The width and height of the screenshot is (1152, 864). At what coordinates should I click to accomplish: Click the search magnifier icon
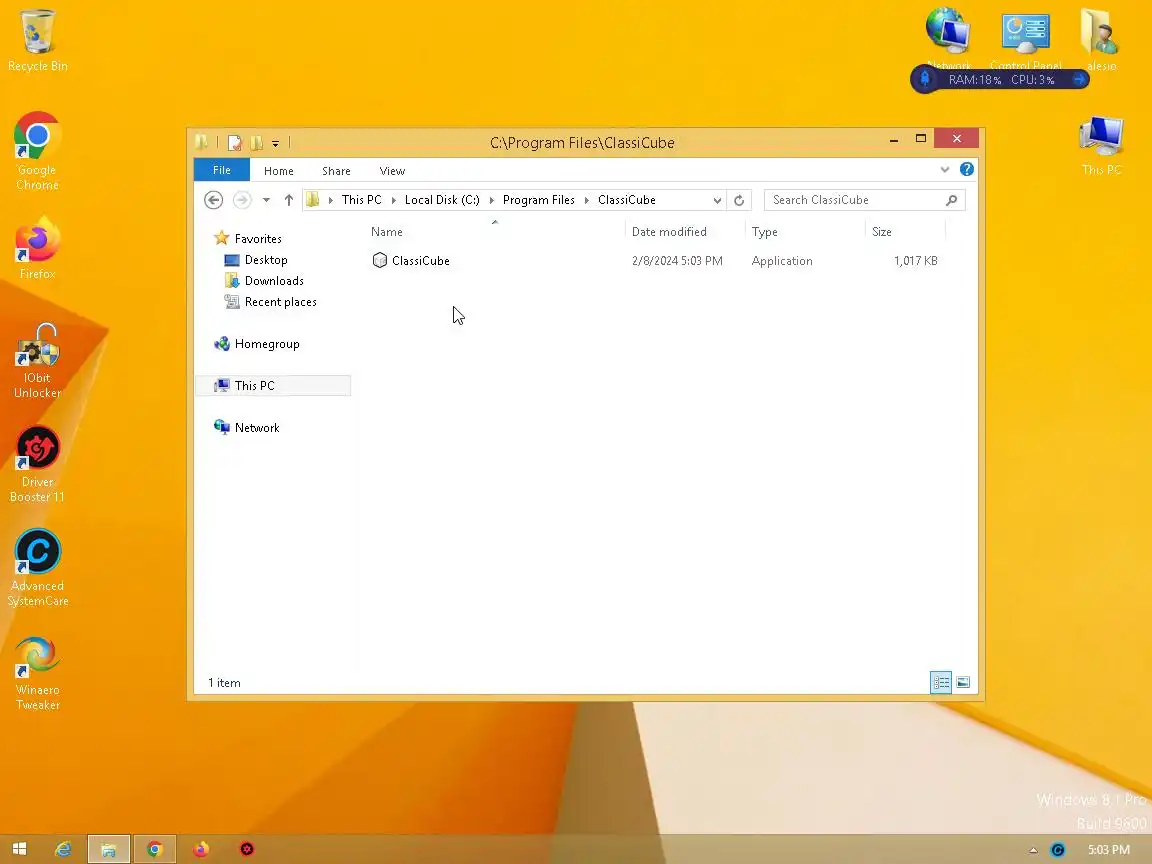951,200
